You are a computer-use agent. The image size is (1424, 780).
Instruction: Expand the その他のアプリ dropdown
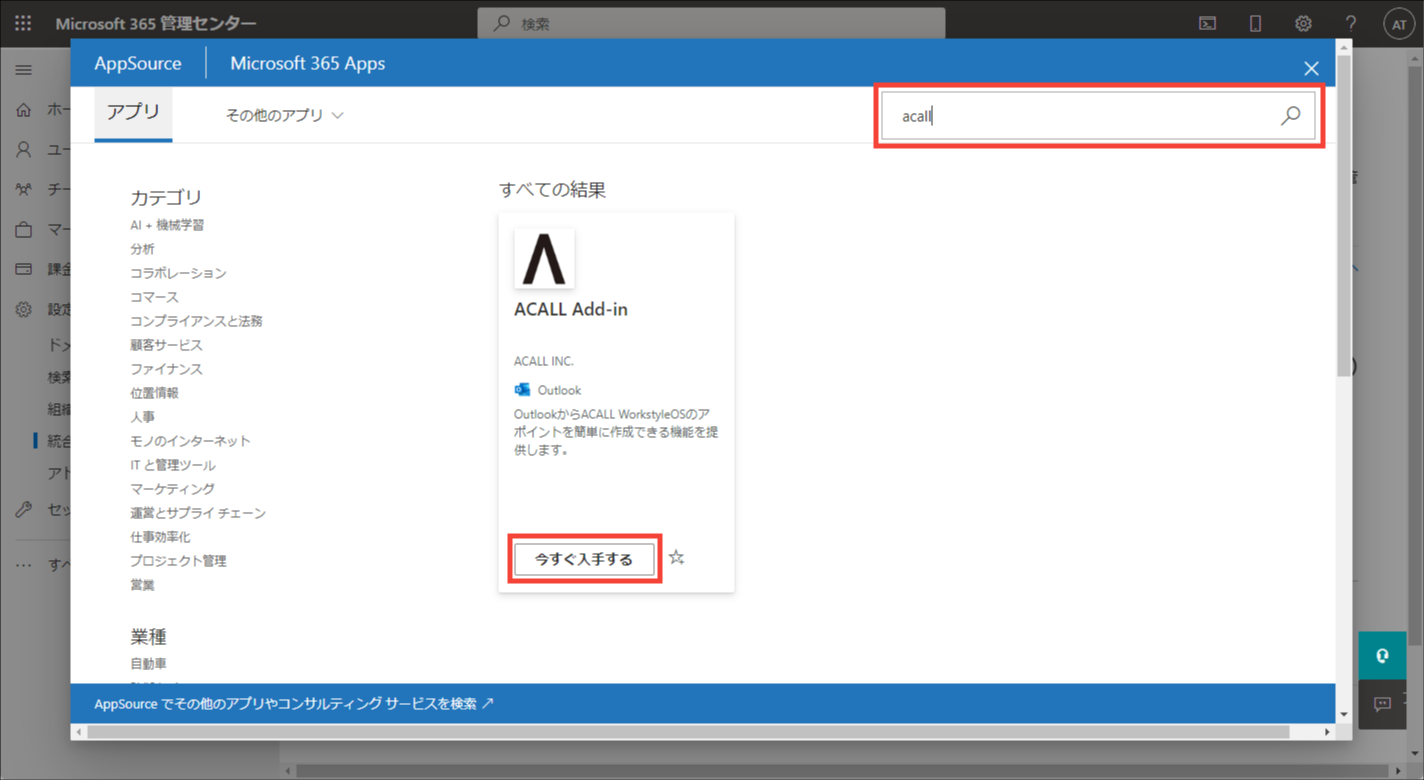(284, 116)
